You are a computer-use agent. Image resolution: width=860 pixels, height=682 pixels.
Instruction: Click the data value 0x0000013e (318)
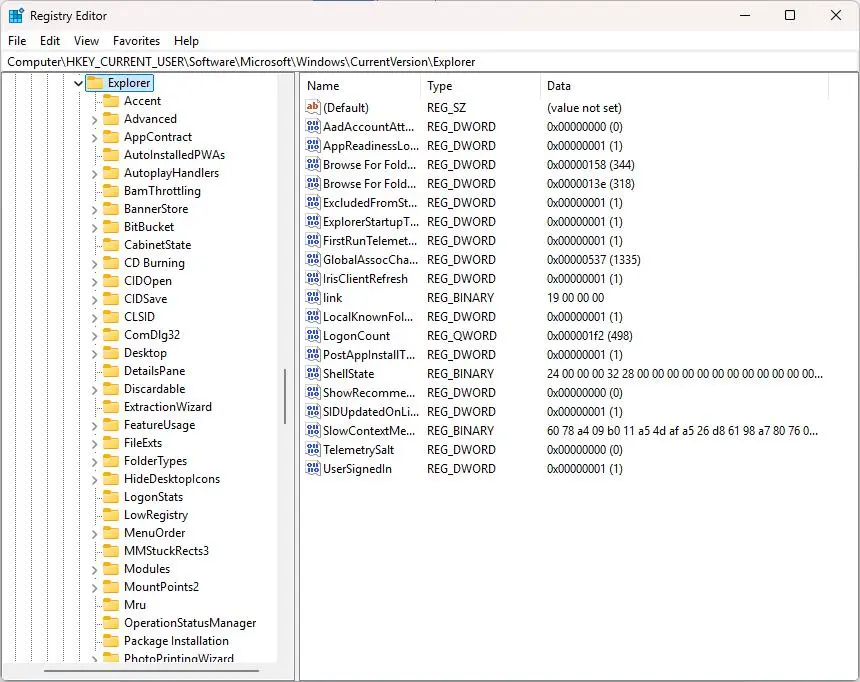pos(591,184)
